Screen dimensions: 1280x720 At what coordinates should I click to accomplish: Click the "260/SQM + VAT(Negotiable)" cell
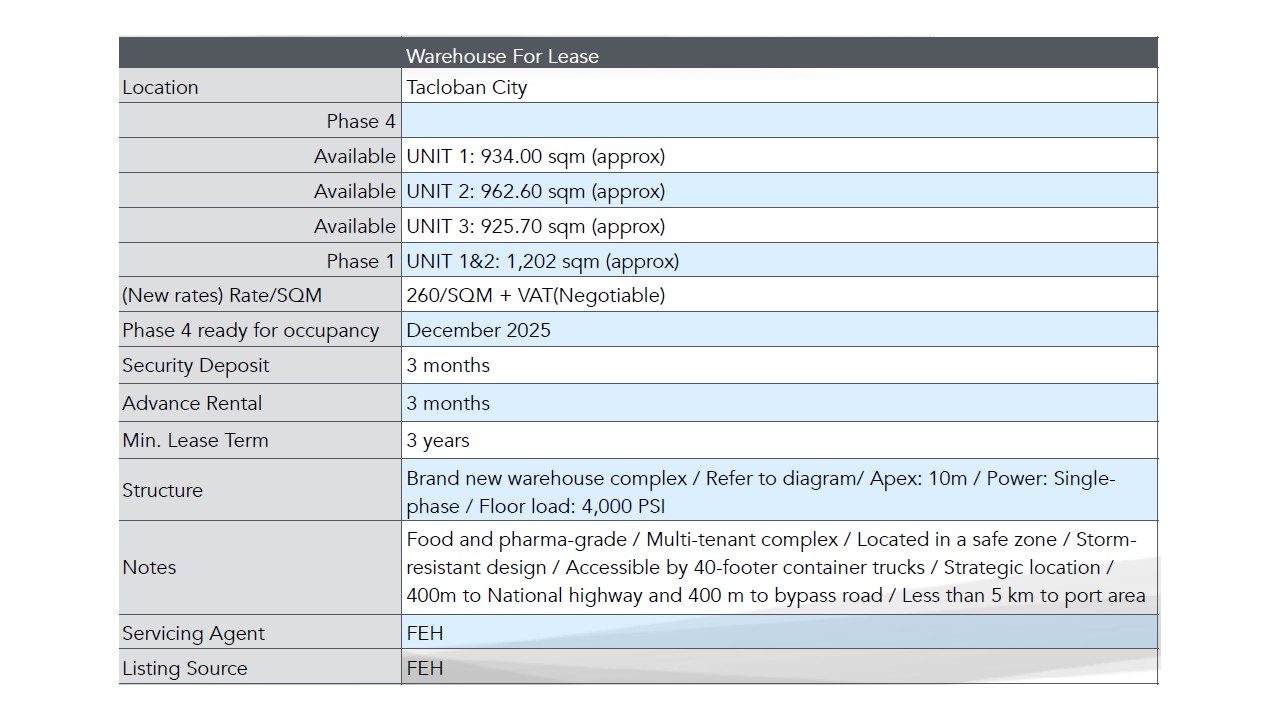click(535, 295)
